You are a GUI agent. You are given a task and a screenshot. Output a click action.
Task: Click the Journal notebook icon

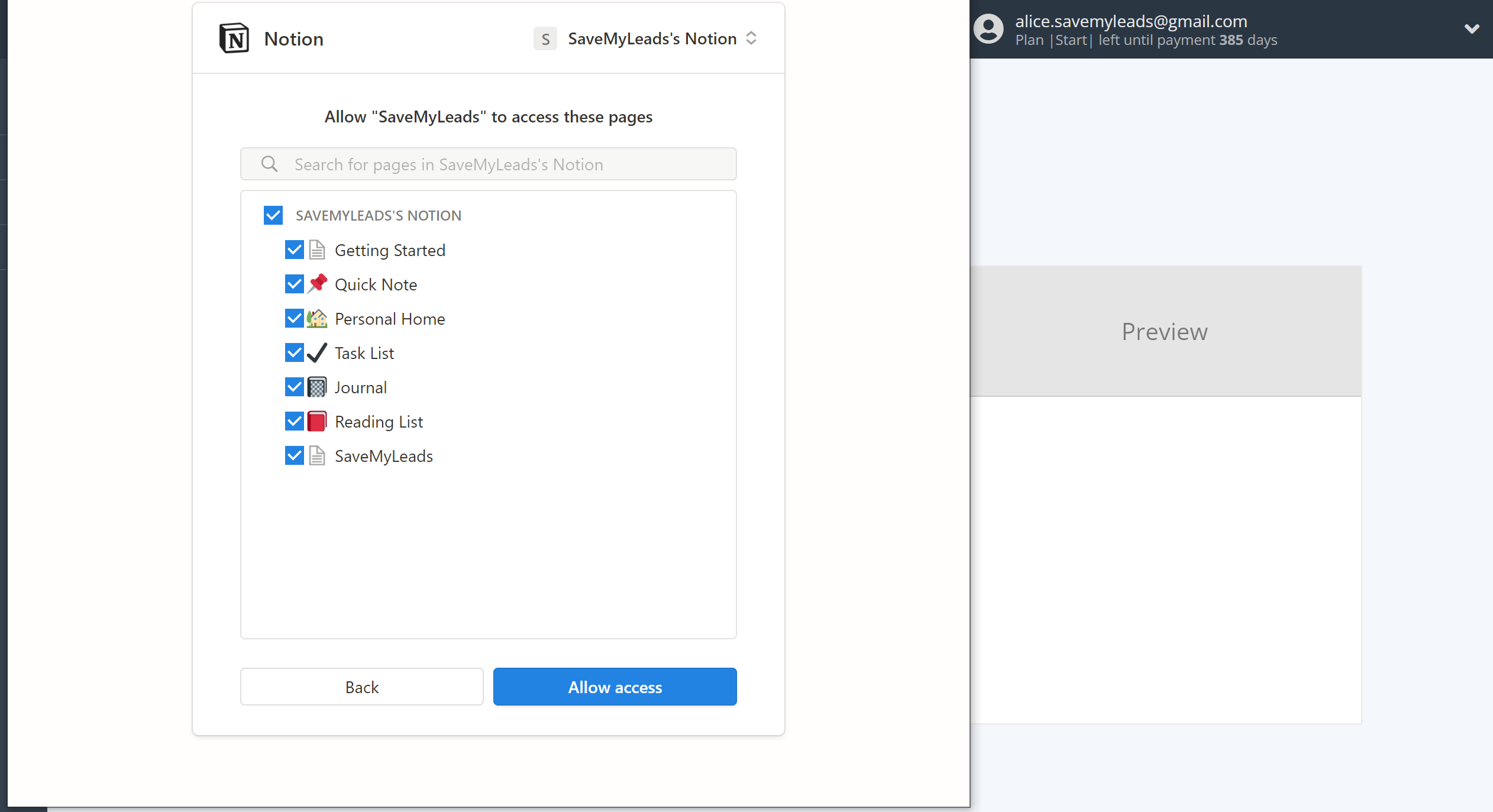coord(317,387)
